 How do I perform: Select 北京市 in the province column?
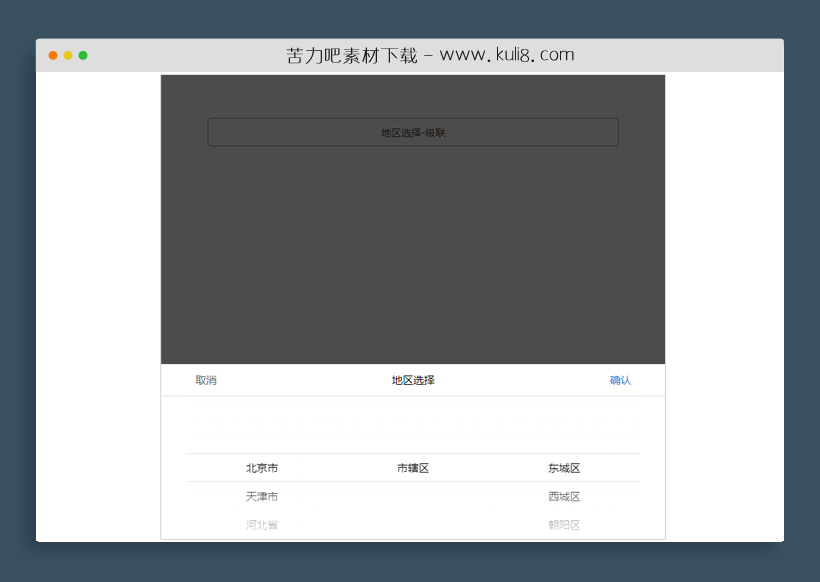coord(262,467)
